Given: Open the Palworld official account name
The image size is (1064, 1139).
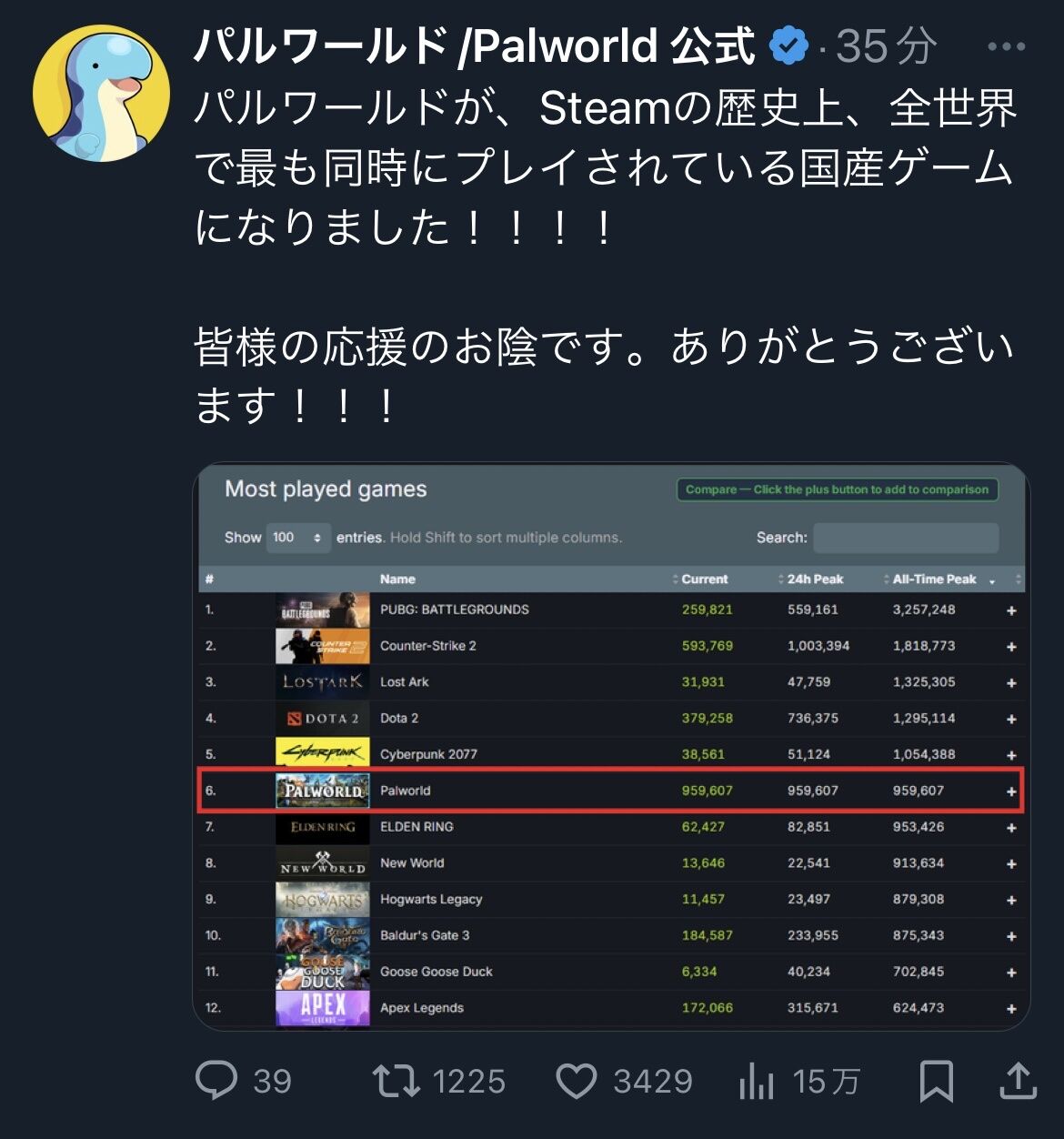Looking at the screenshot, I should coord(474,45).
